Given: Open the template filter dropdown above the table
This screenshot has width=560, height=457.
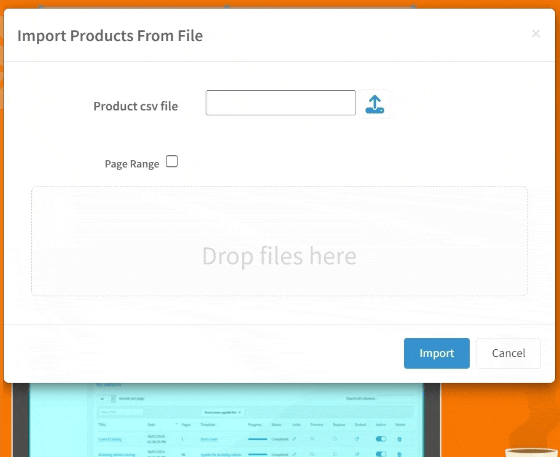Looking at the screenshot, I should [222, 412].
